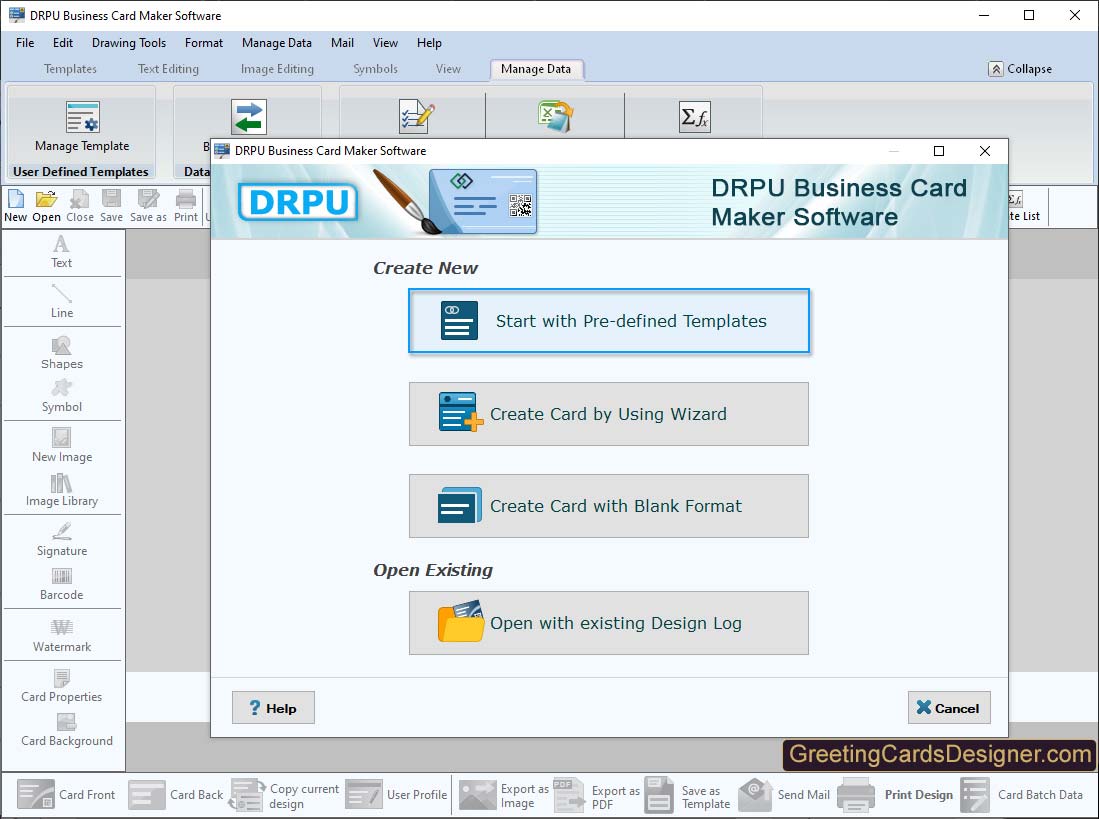Click the data exchange arrows ribbon icon
Screen dimensions: 1099x819
[249, 116]
